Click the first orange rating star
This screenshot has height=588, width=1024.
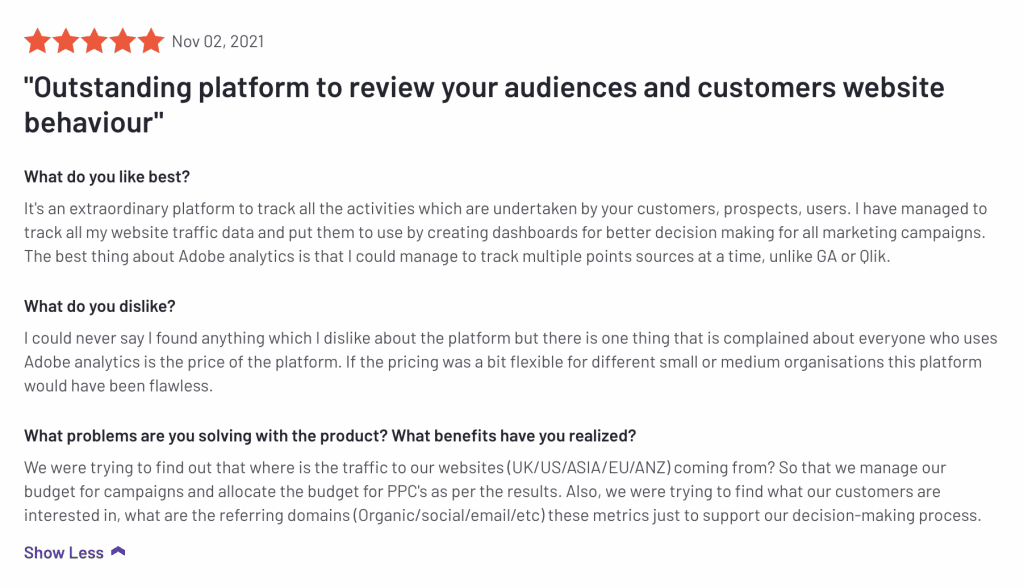pyautogui.click(x=37, y=41)
